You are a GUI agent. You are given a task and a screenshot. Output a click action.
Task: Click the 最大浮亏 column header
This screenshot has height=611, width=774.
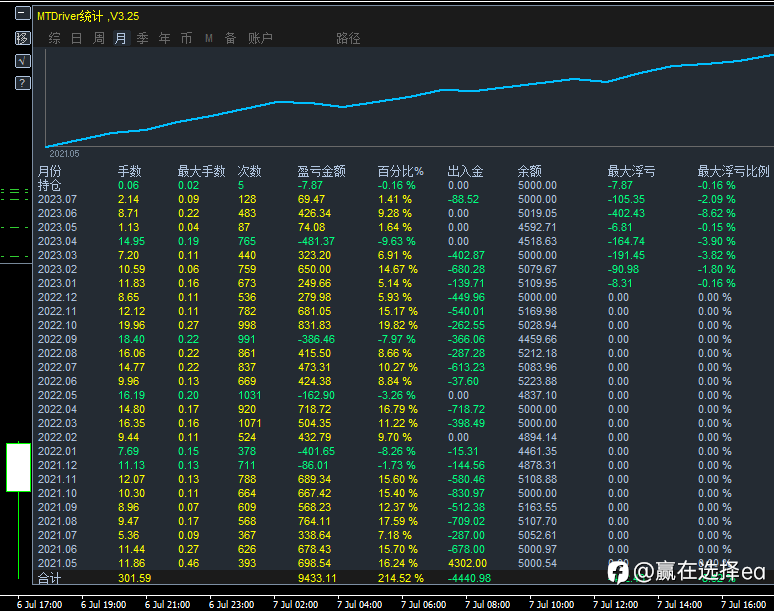click(x=631, y=171)
